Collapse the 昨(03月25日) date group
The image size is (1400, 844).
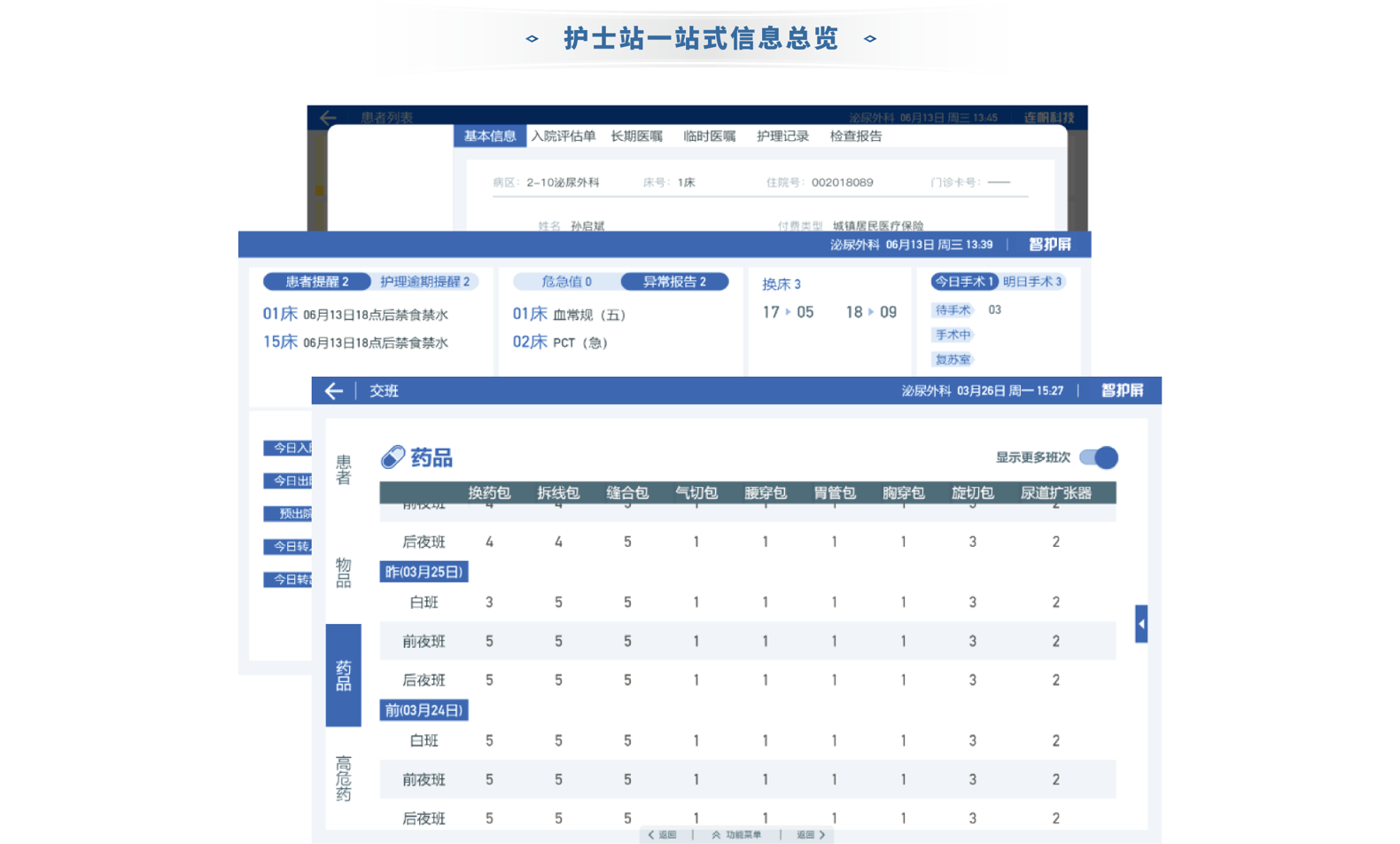point(424,572)
